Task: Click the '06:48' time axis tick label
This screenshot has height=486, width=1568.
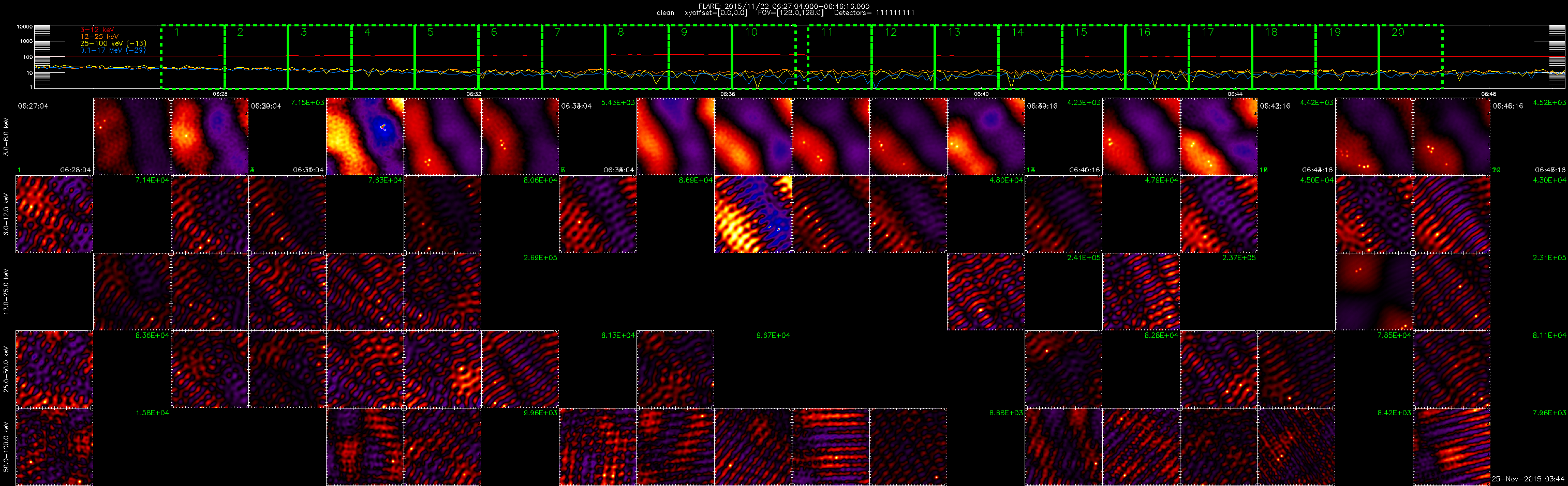Action: tap(1489, 94)
